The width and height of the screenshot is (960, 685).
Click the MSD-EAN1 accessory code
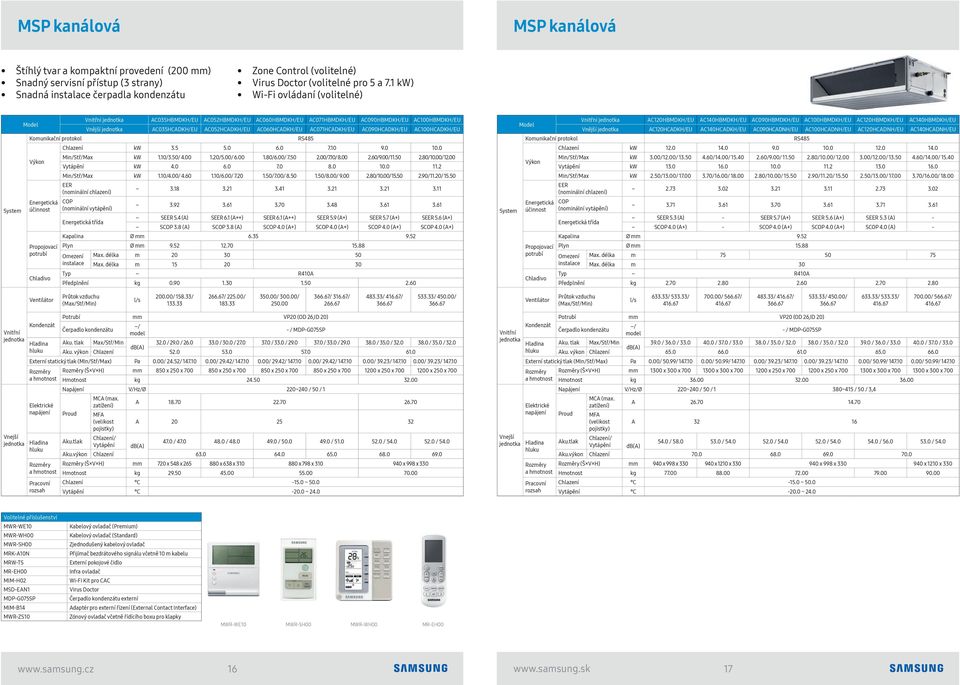(x=17, y=590)
